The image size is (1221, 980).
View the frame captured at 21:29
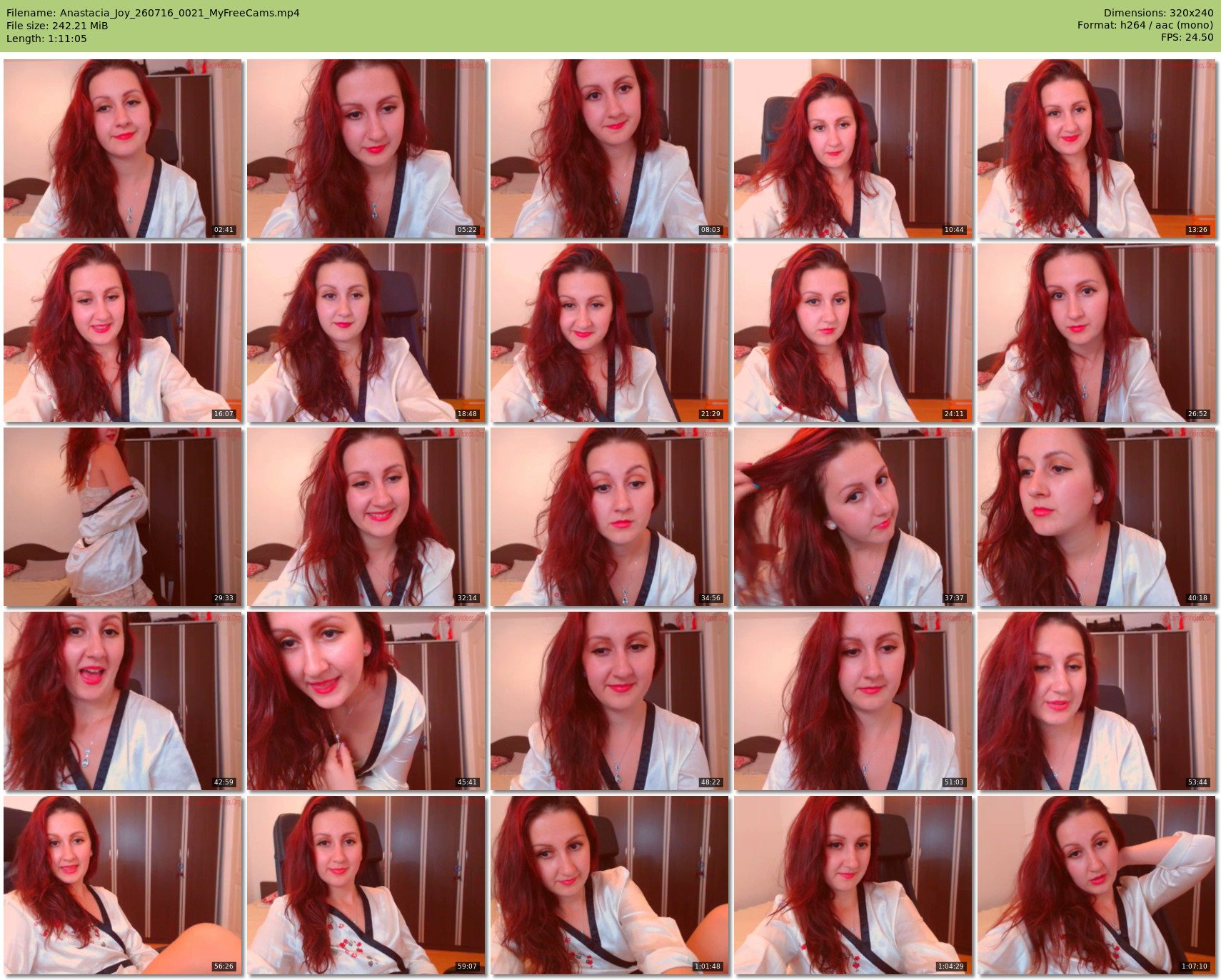[x=610, y=333]
